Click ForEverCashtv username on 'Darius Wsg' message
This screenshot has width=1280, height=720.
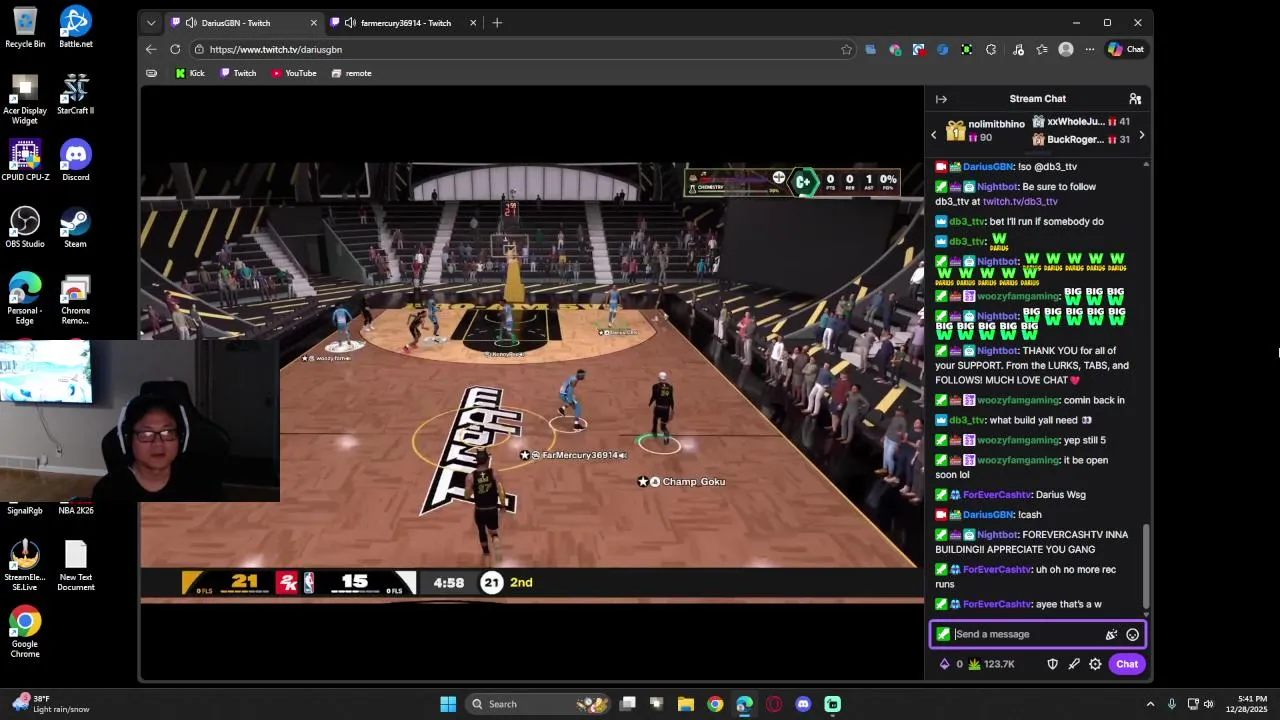[x=997, y=495]
